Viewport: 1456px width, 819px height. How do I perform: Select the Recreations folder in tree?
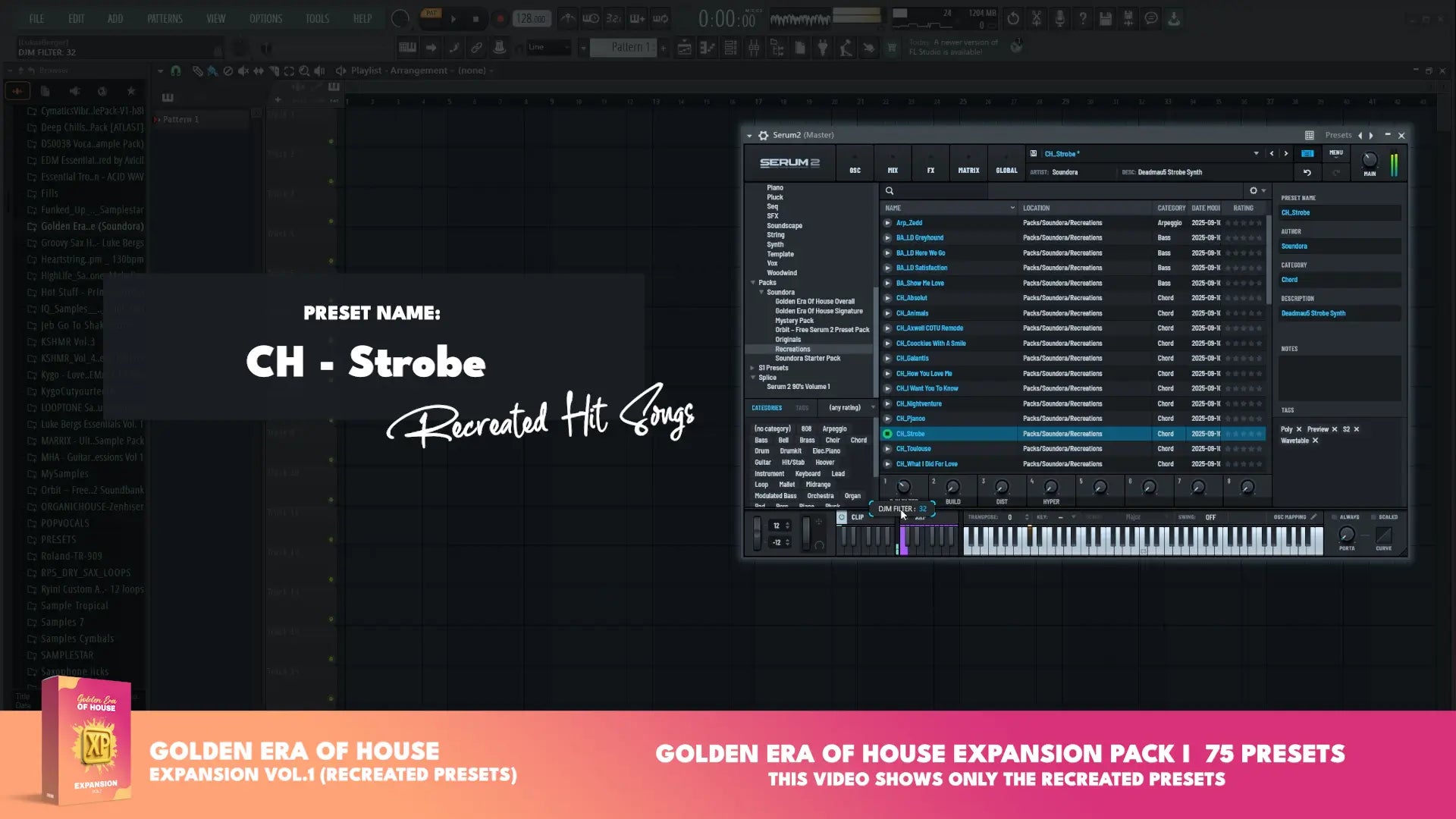pyautogui.click(x=792, y=349)
